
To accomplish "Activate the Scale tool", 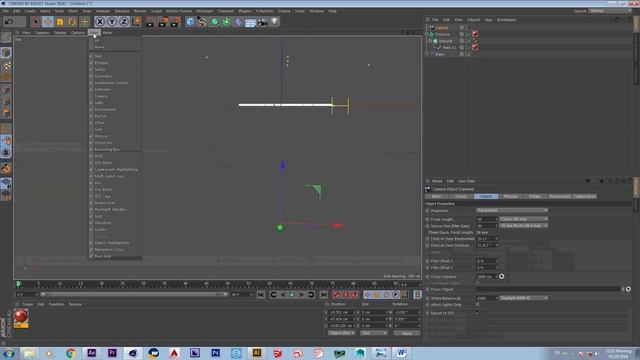I will click(60, 22).
